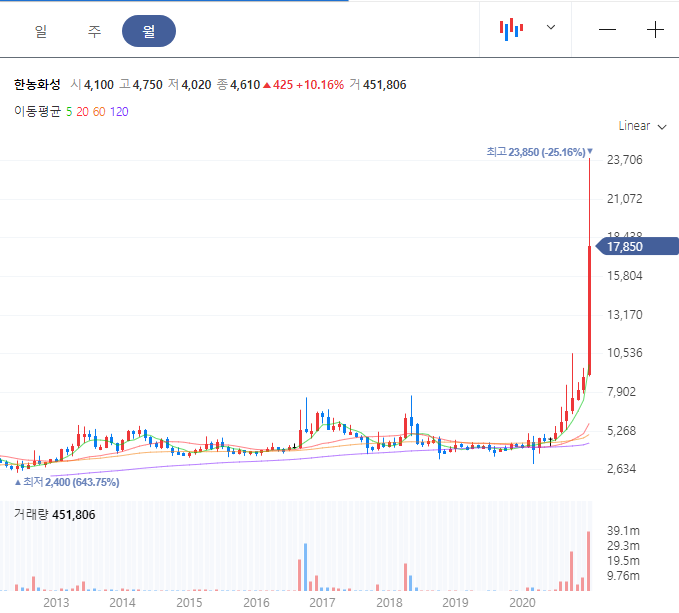Click the 13,170 price axis label
679x613 pixels.
tap(624, 315)
